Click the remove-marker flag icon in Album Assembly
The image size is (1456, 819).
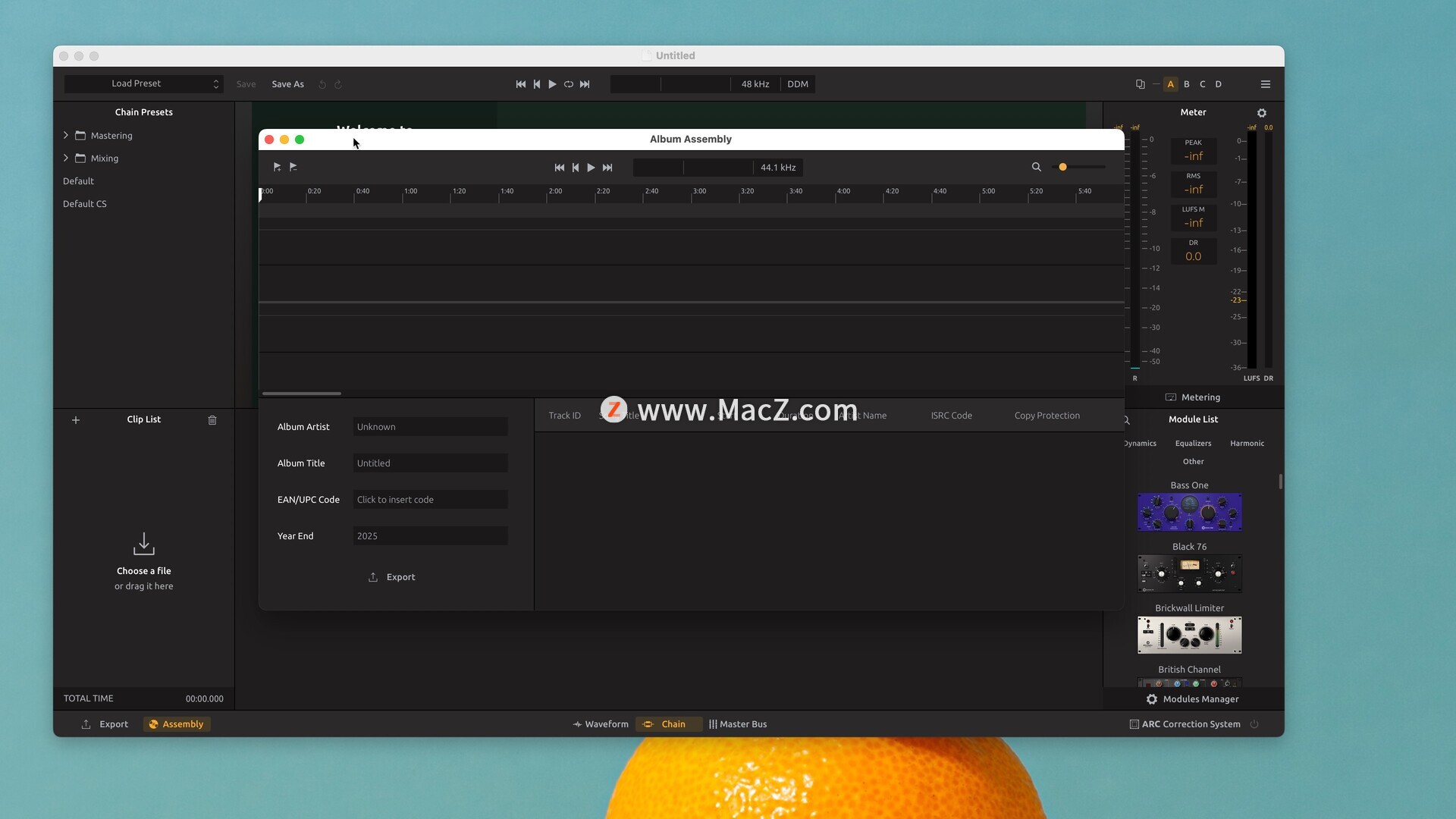pyautogui.click(x=293, y=167)
